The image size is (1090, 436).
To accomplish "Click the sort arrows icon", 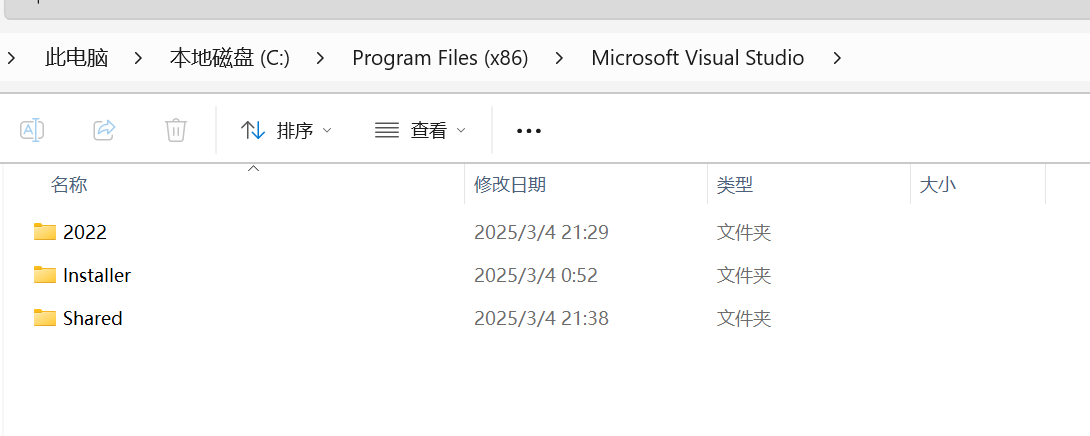I will point(254,130).
